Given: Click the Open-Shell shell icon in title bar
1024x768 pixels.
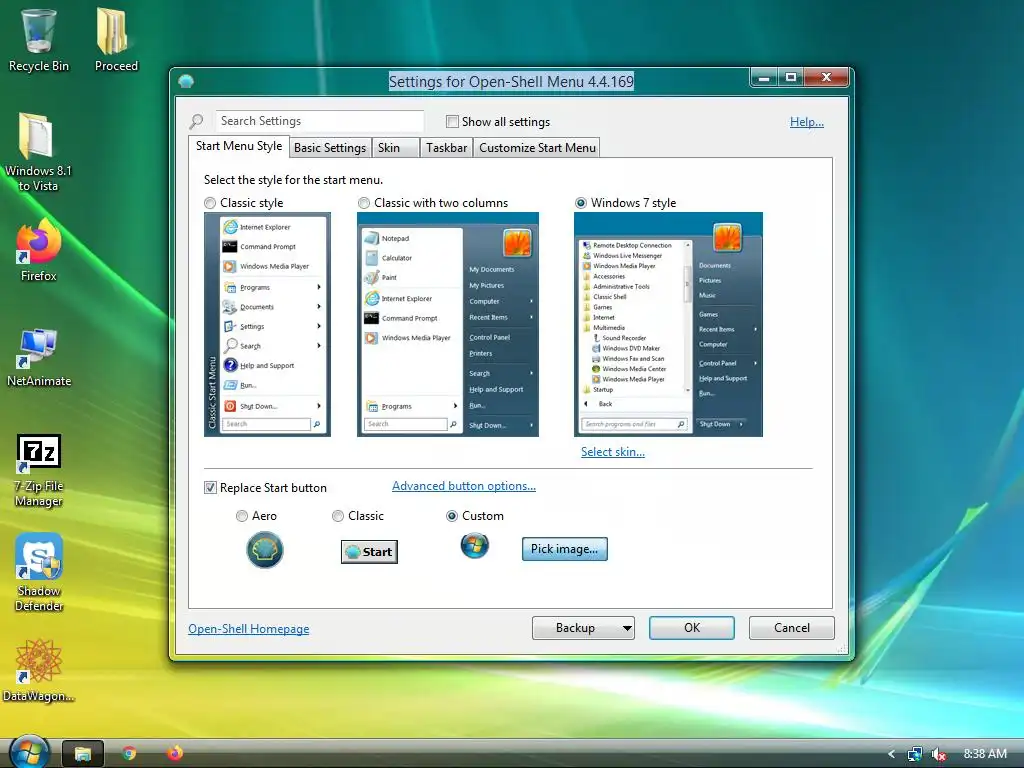Looking at the screenshot, I should pos(186,82).
